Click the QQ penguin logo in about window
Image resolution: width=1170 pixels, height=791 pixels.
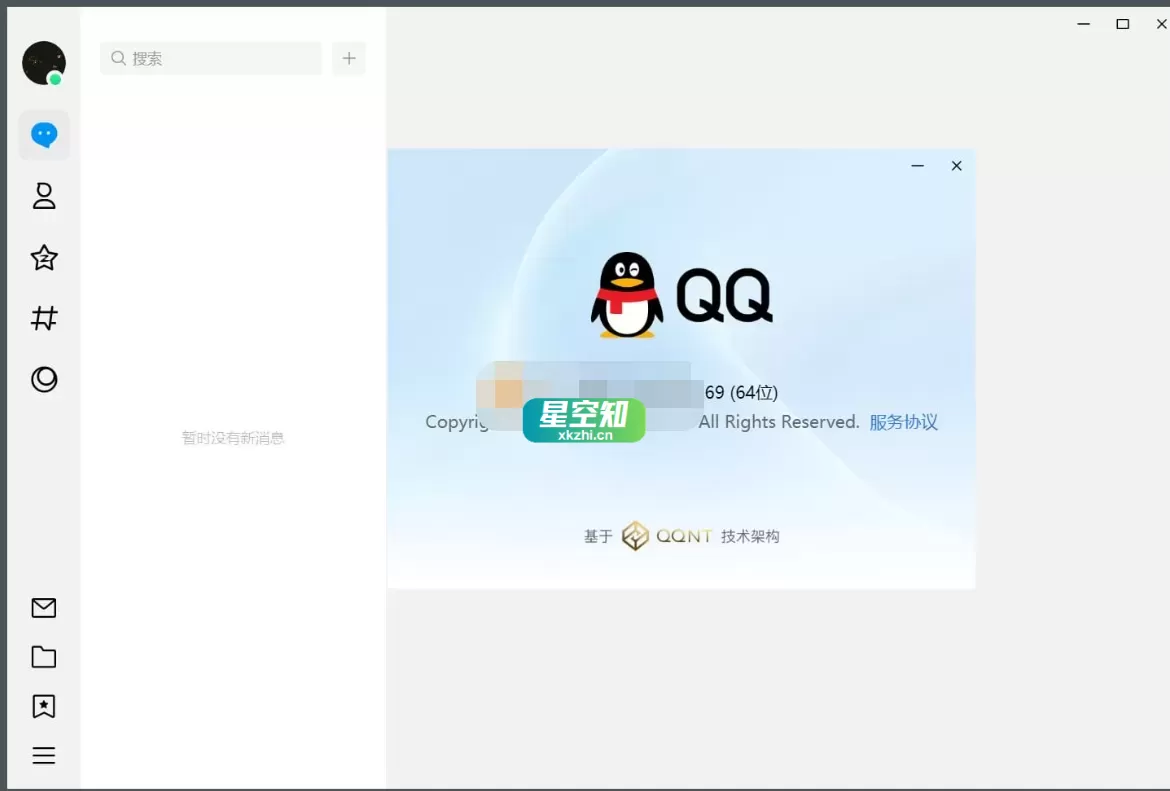click(x=627, y=296)
